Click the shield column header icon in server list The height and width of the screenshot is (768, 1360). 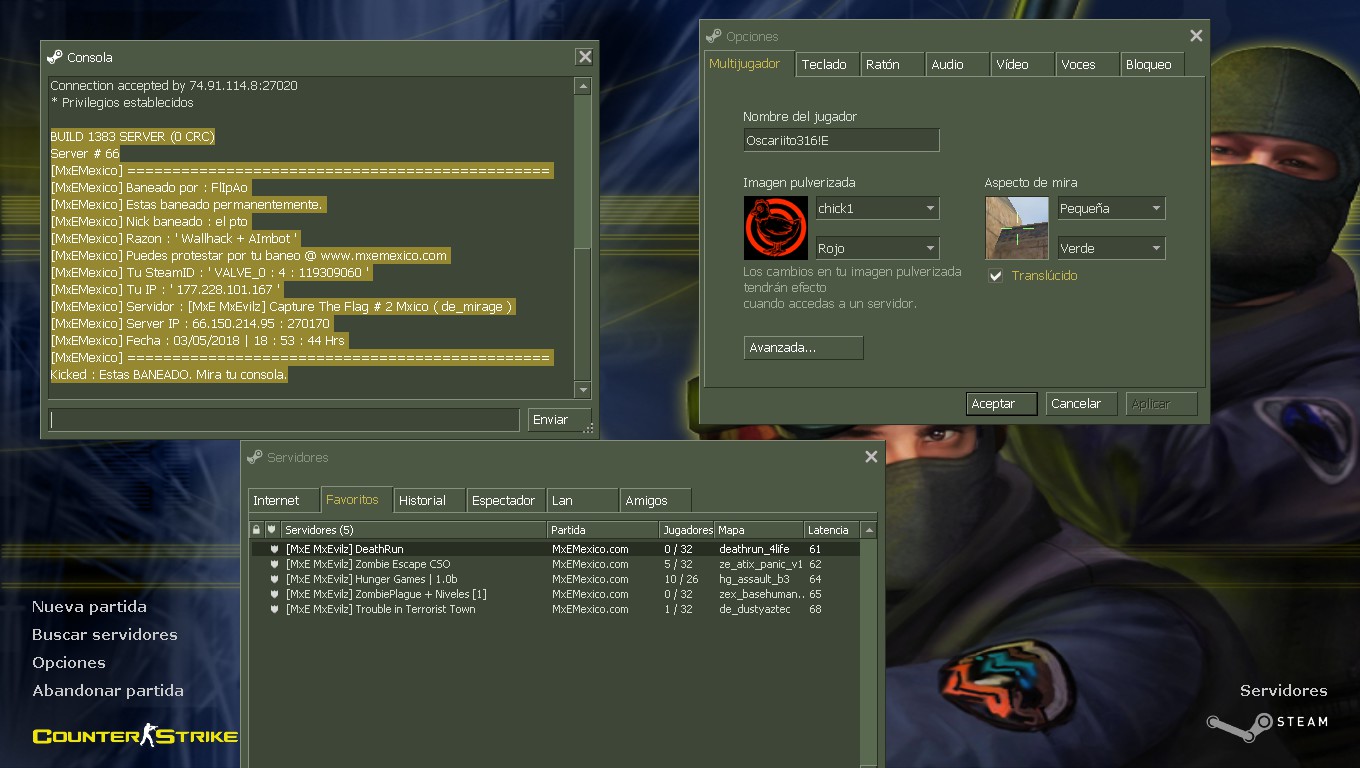tap(271, 530)
